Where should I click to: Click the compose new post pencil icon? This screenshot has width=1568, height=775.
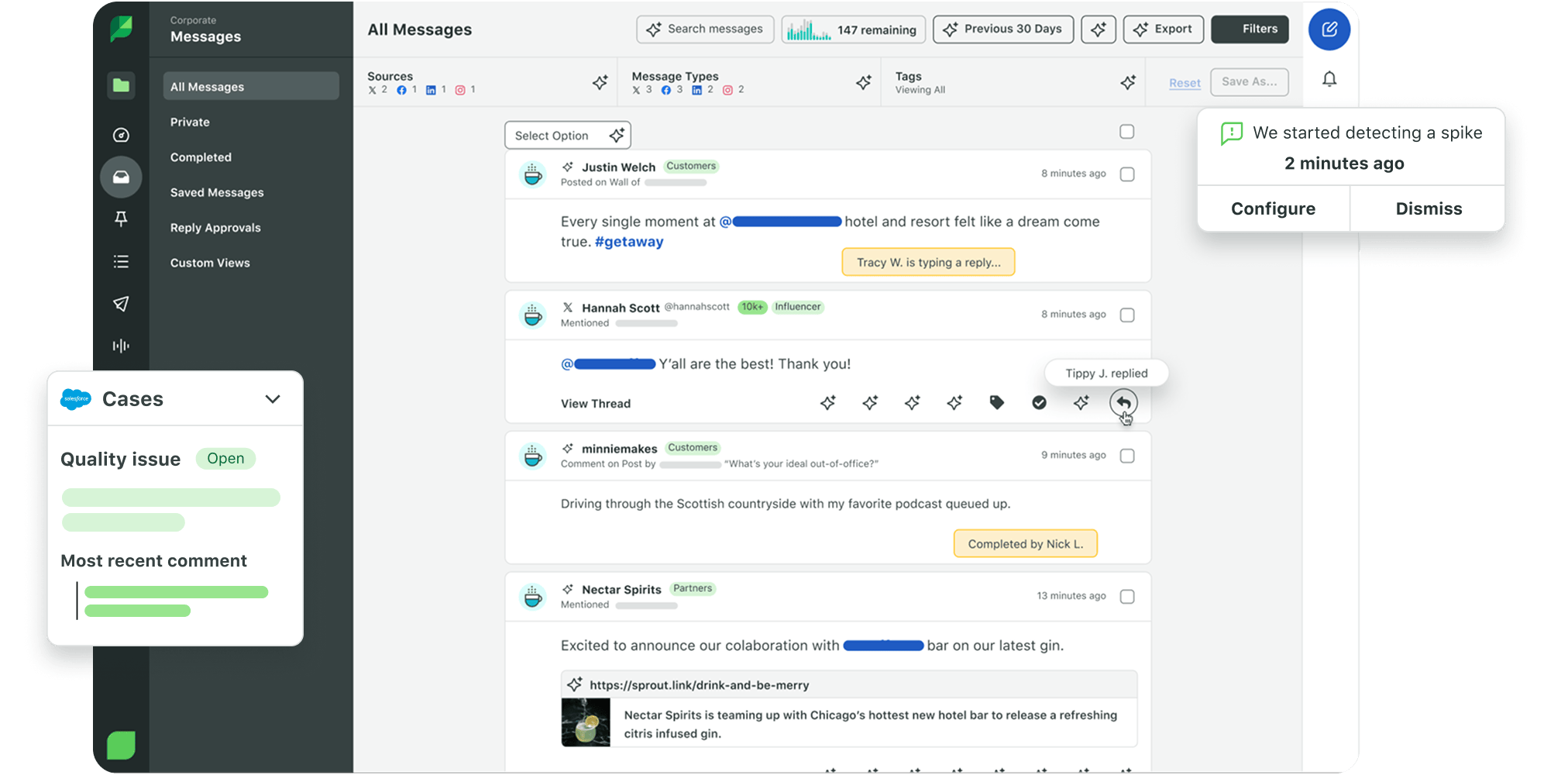point(1329,29)
